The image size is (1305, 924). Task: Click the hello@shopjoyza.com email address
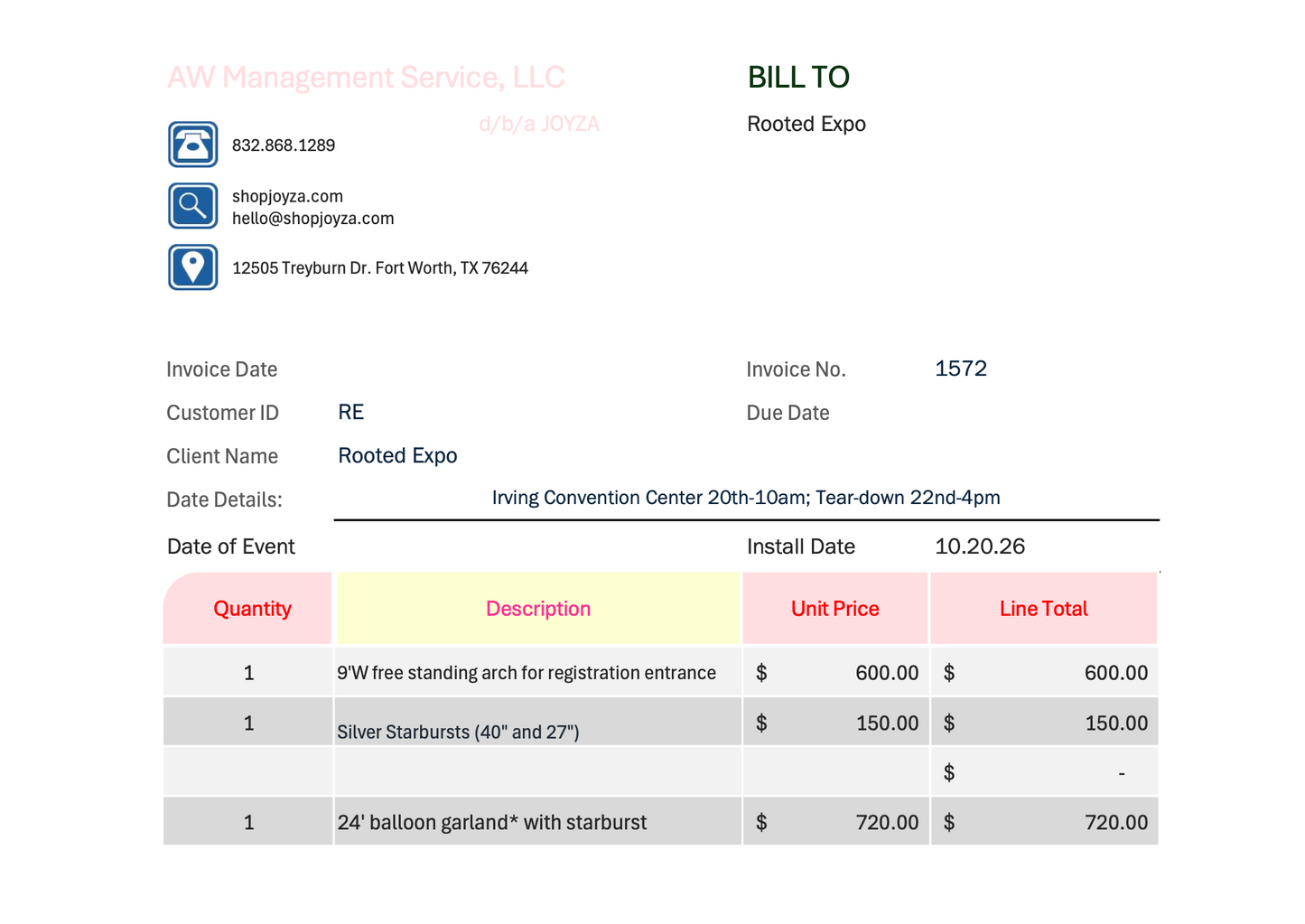pos(312,219)
